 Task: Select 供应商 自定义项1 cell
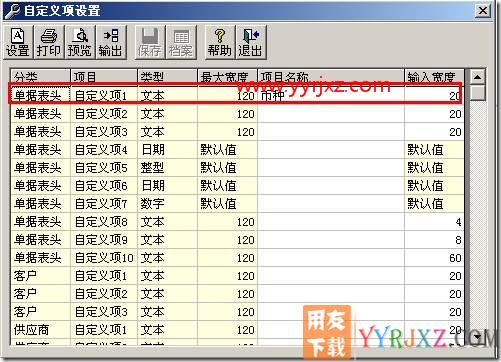click(x=104, y=330)
